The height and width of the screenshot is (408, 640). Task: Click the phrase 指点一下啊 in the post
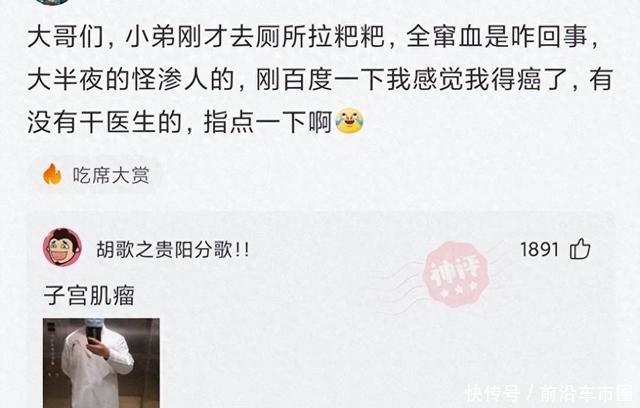tap(267, 122)
